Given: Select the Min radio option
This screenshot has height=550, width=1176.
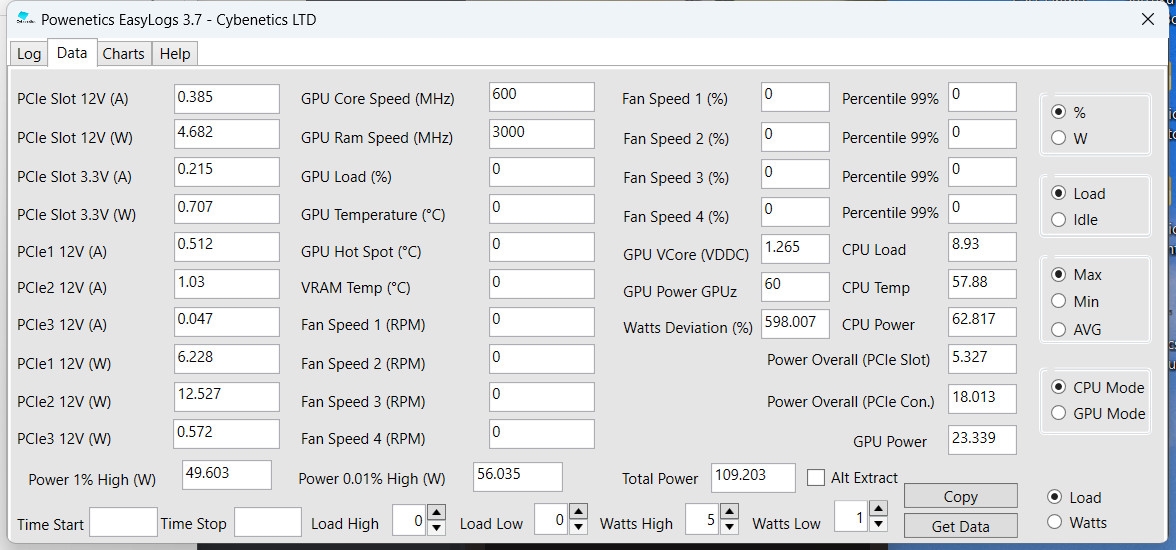Looking at the screenshot, I should pos(1059,301).
